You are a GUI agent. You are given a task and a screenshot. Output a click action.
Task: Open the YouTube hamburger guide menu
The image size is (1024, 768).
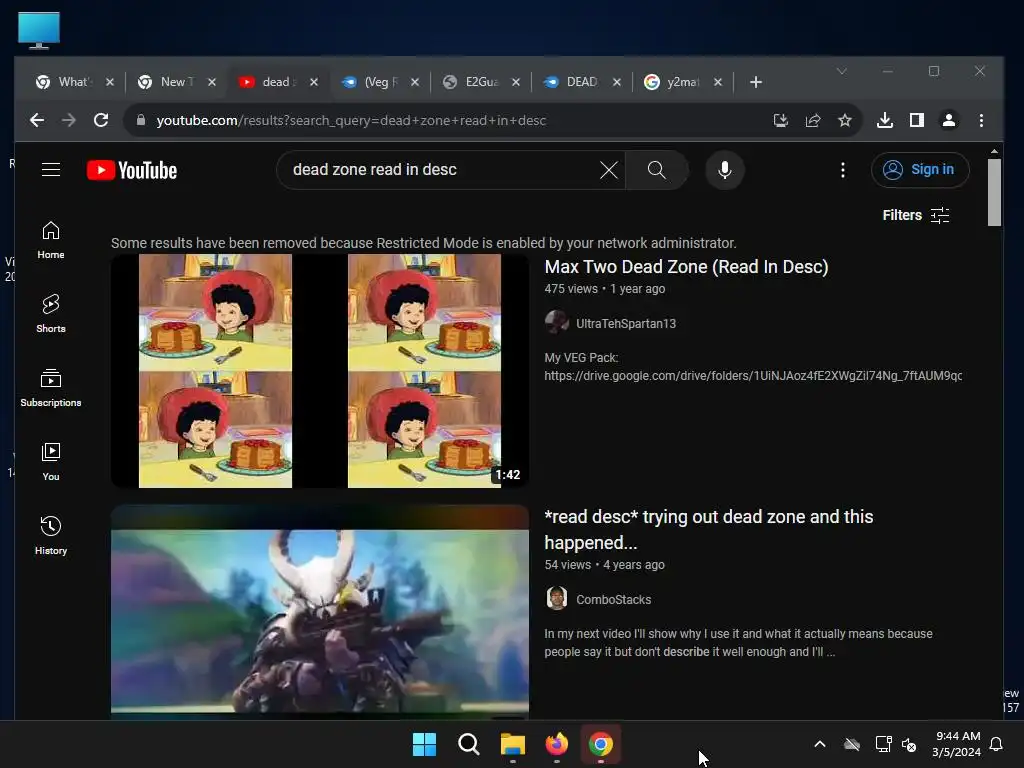pos(51,170)
